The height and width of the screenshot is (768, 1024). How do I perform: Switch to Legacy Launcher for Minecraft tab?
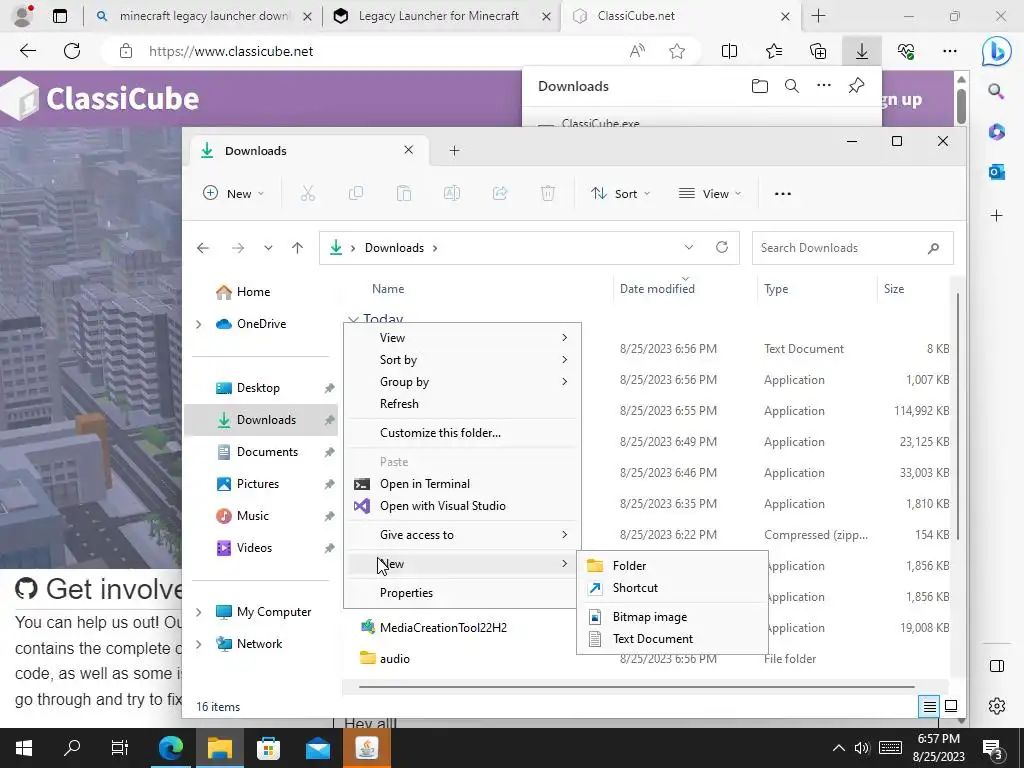(439, 16)
